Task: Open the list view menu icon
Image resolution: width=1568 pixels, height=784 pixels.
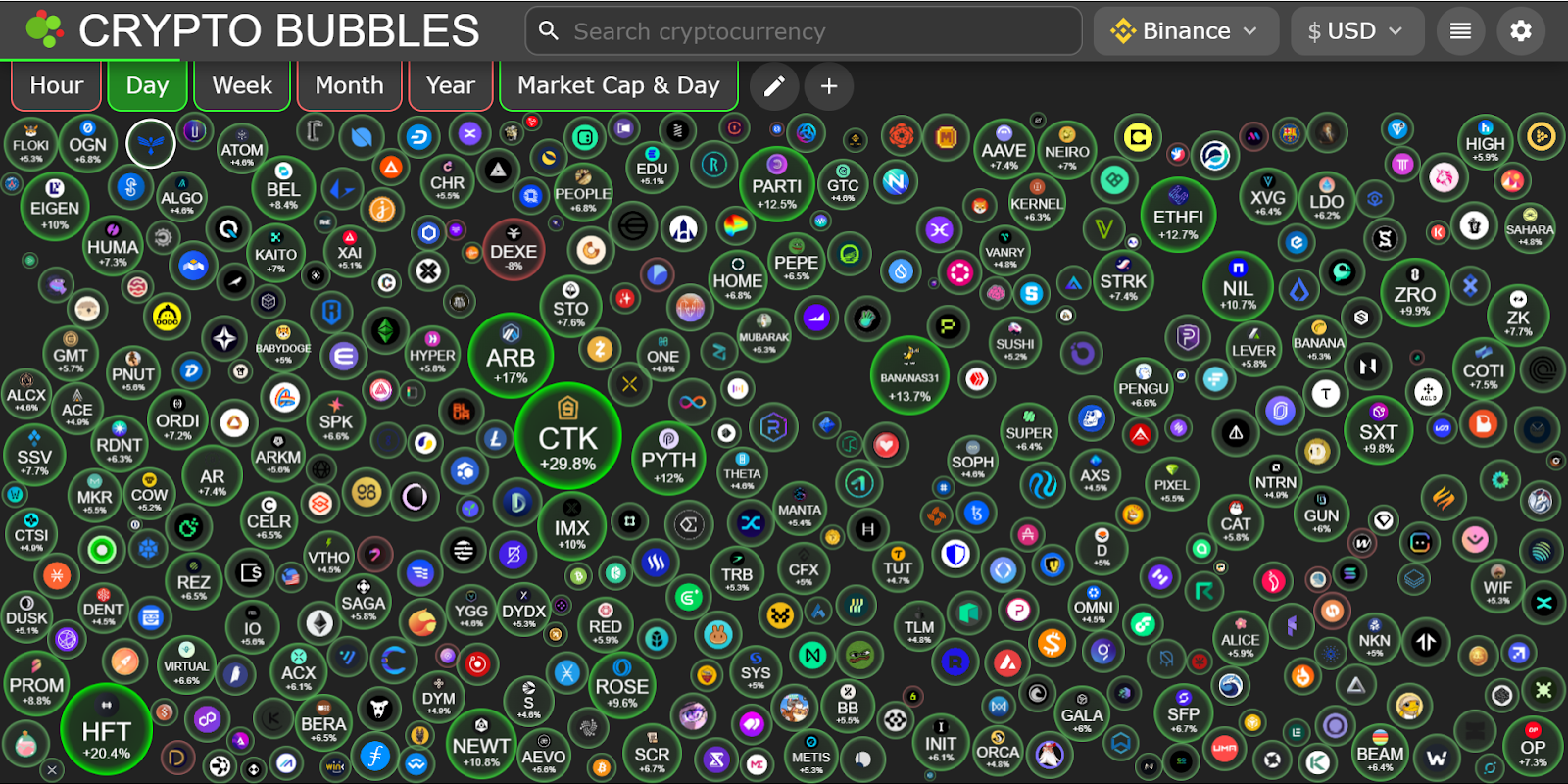Action: tap(1460, 31)
